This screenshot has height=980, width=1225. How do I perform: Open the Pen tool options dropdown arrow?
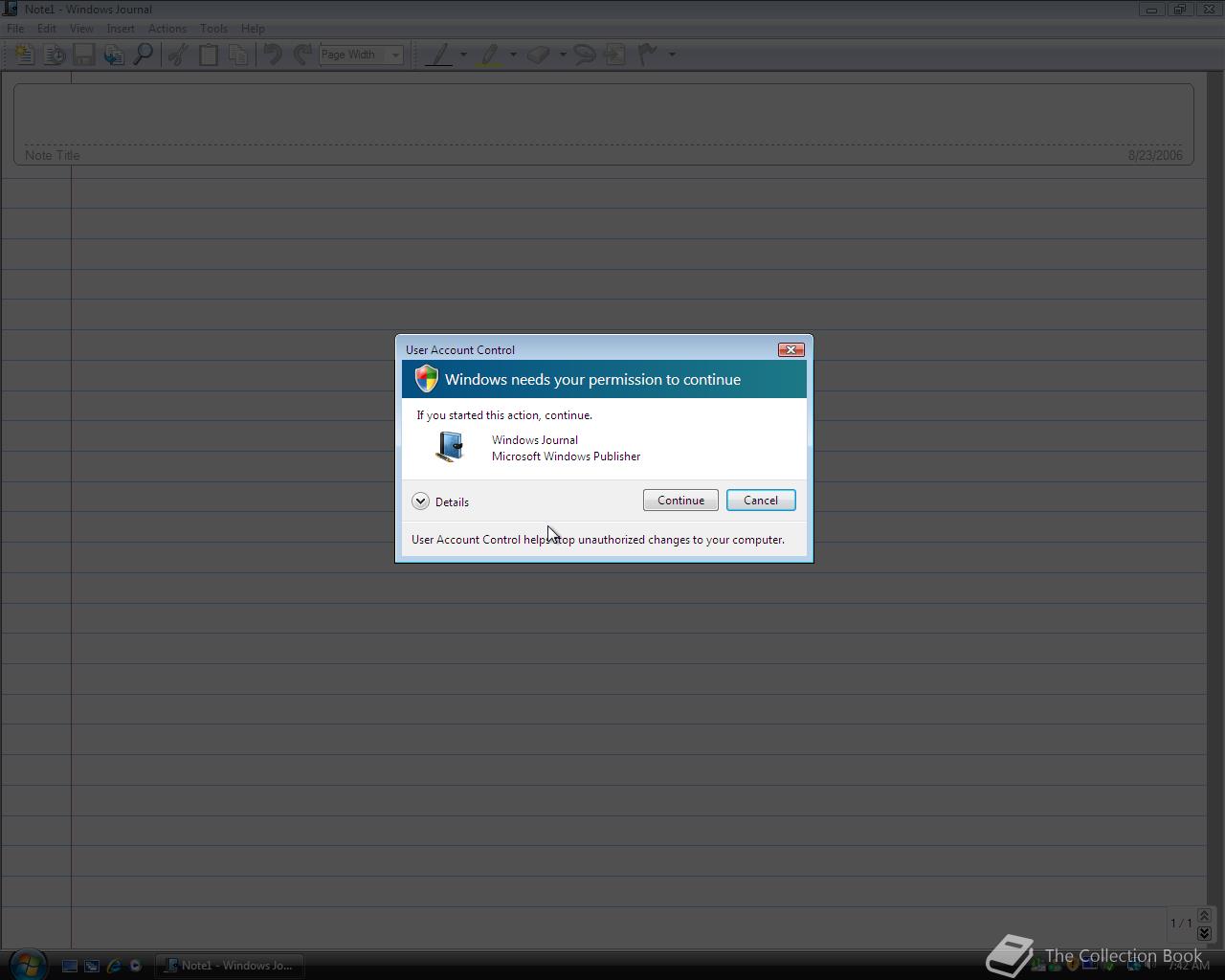click(463, 55)
